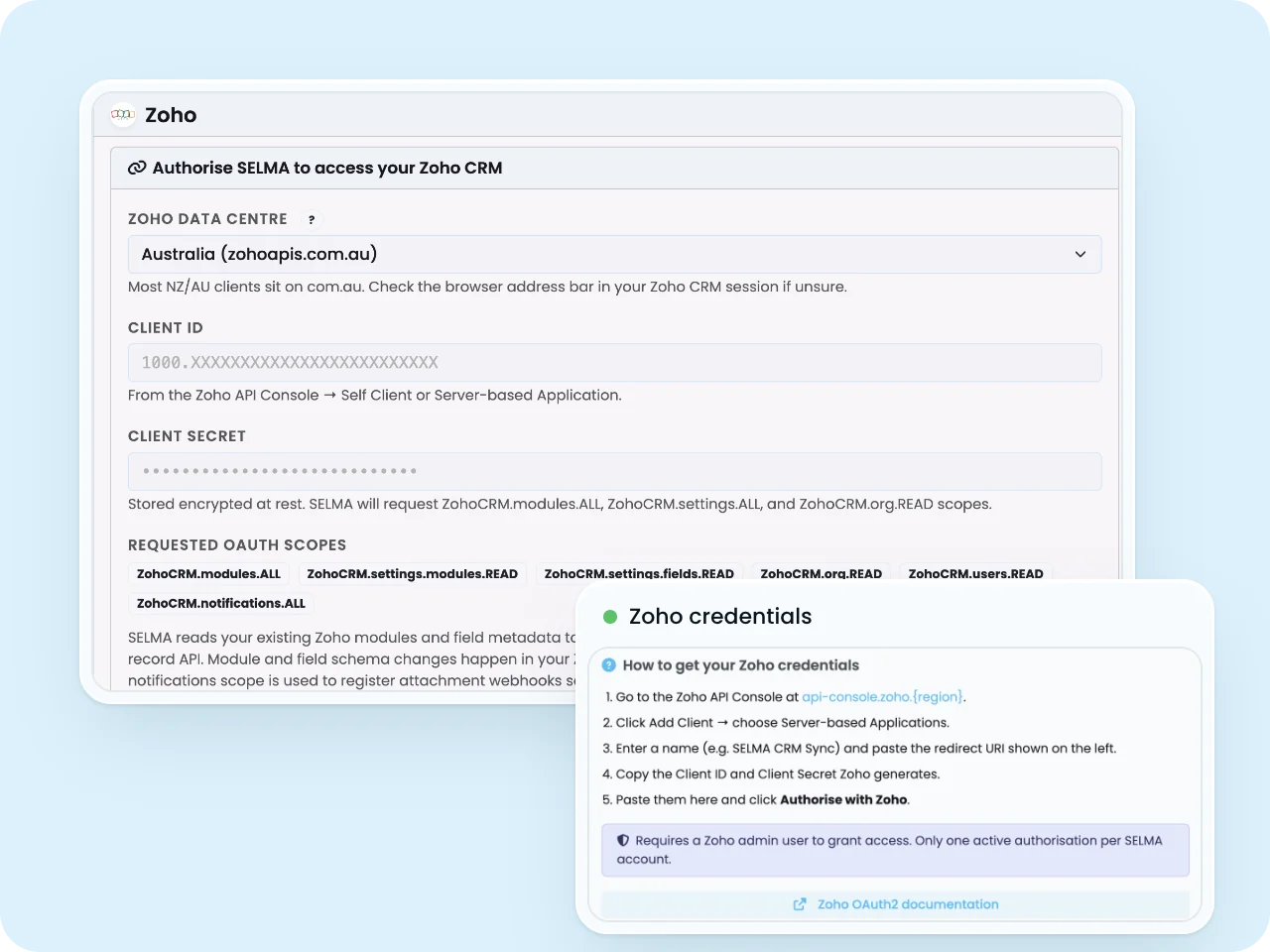1270x952 pixels.
Task: Click the Stored encrypted at rest hint
Action: coord(560,504)
